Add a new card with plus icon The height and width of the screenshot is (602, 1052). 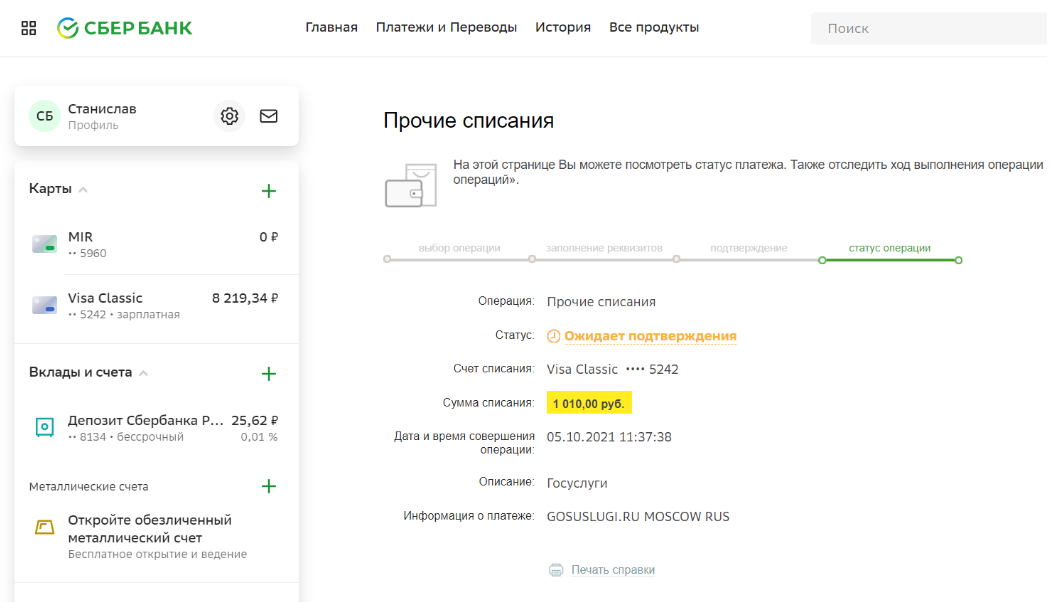click(268, 191)
